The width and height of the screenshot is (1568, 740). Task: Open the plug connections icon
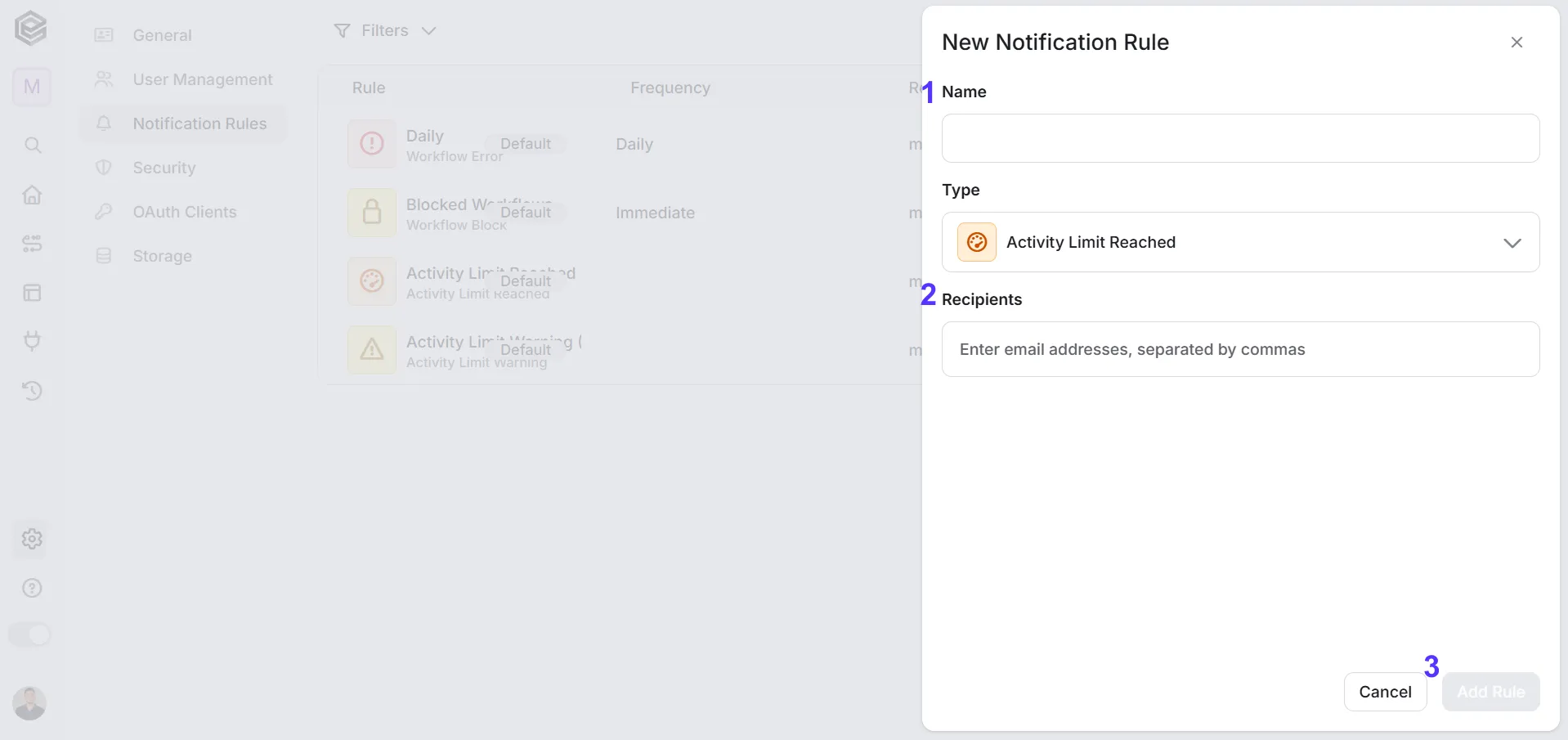[32, 341]
